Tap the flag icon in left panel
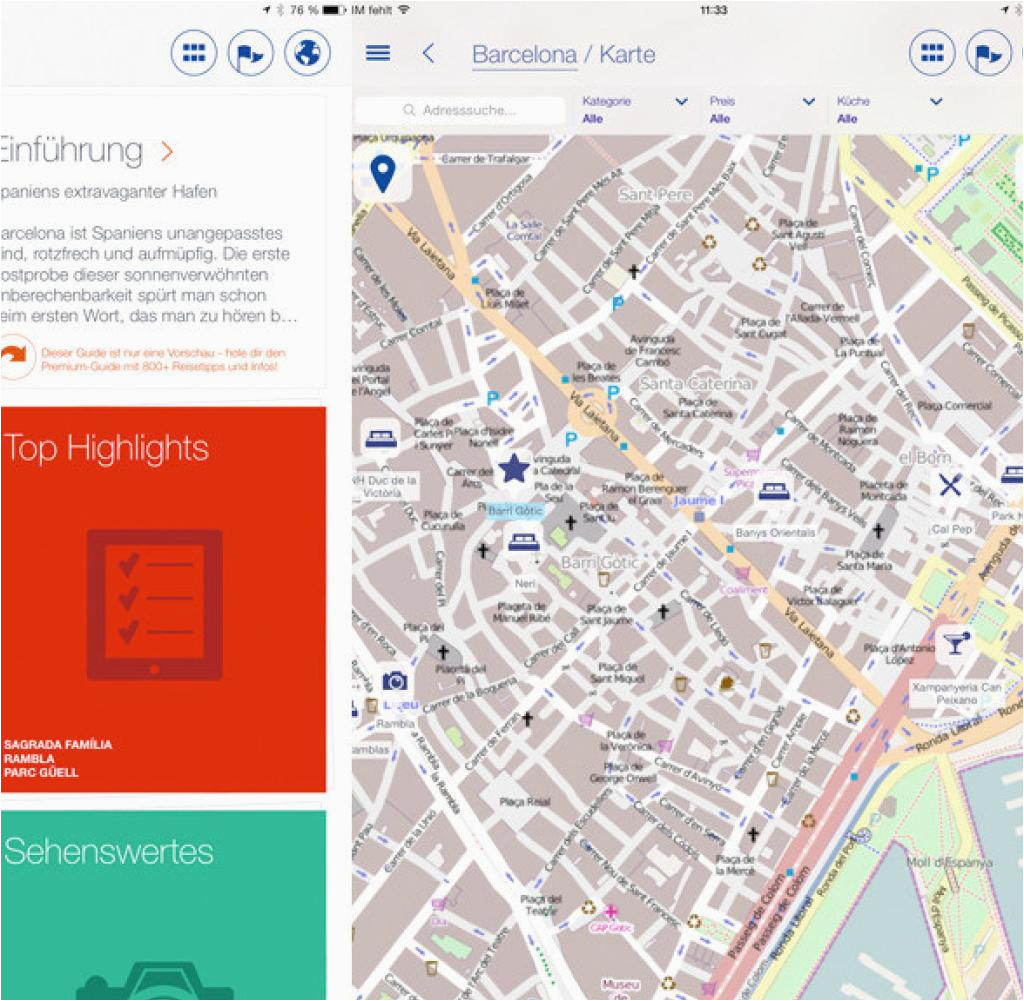 pos(250,53)
